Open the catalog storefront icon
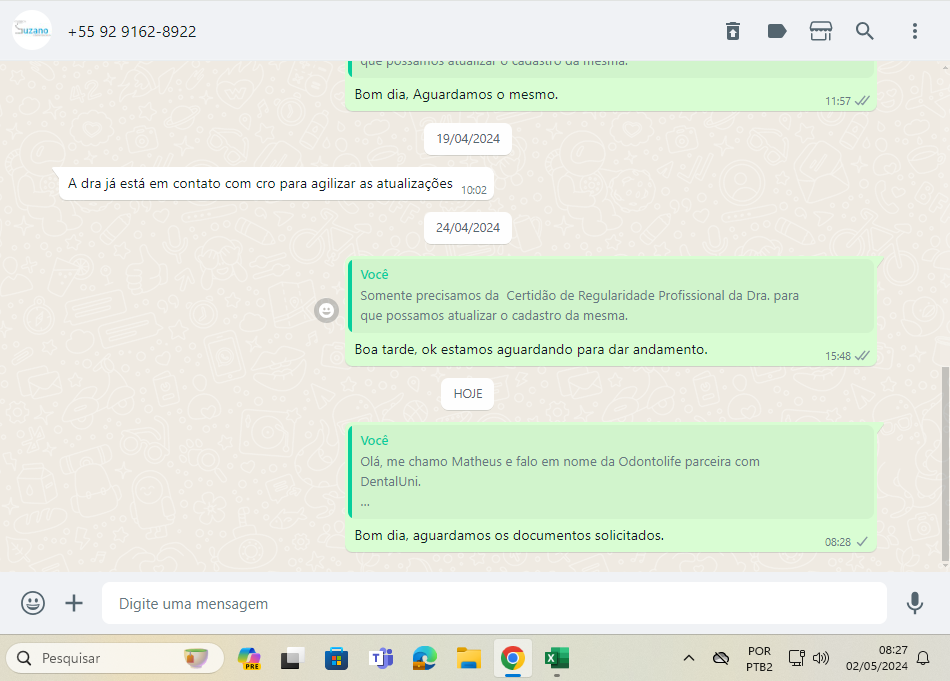 point(821,31)
